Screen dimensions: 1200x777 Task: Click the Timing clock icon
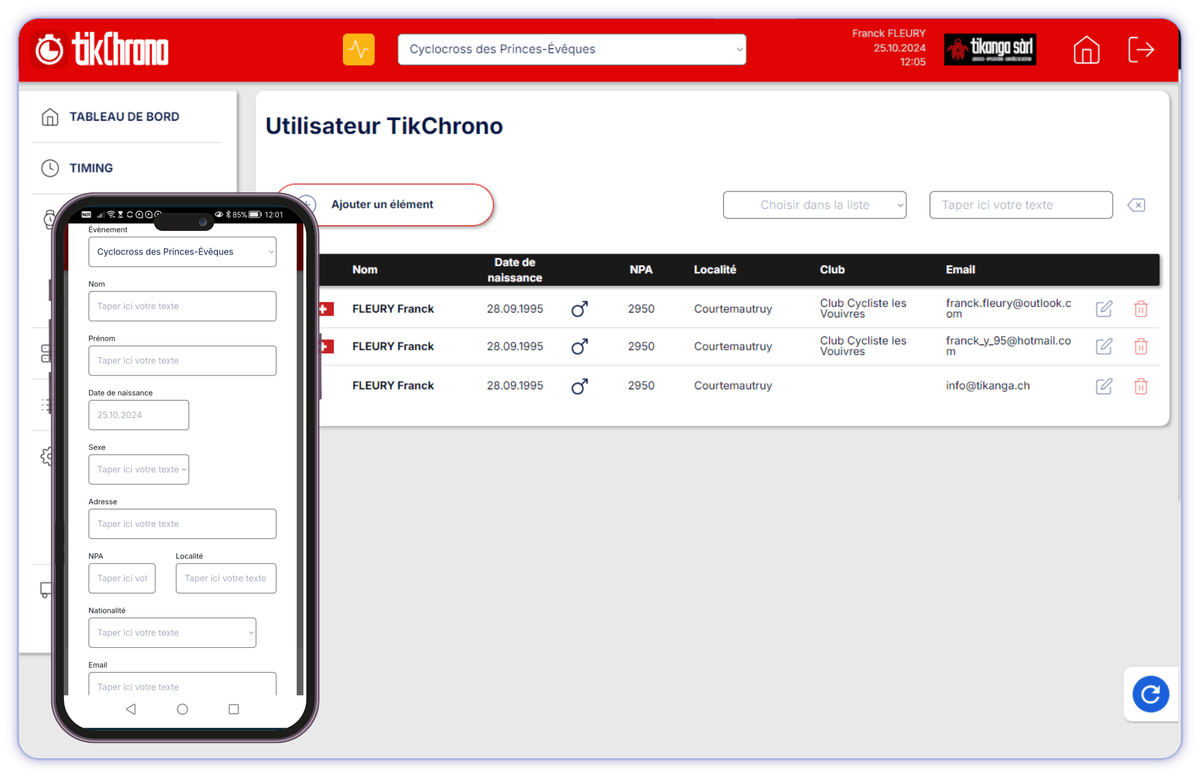[50, 168]
